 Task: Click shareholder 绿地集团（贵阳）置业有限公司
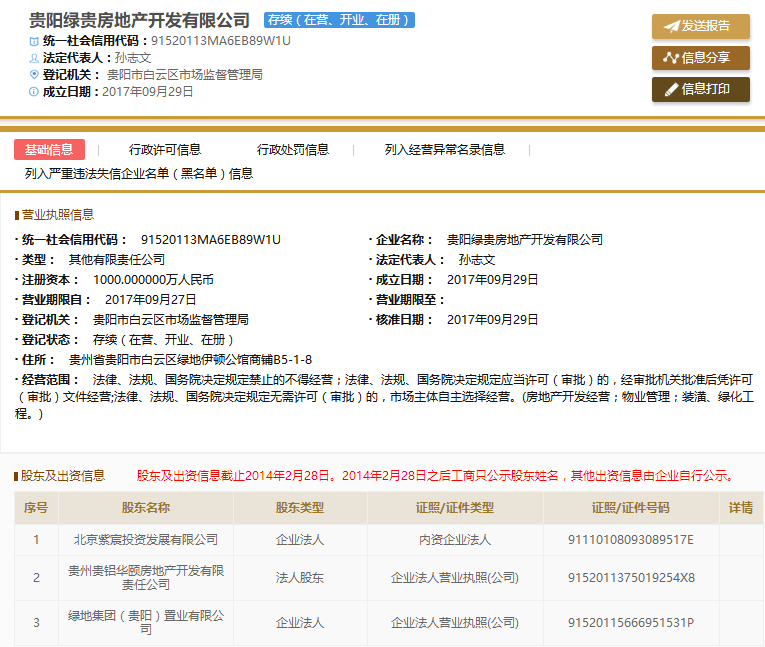pos(146,623)
